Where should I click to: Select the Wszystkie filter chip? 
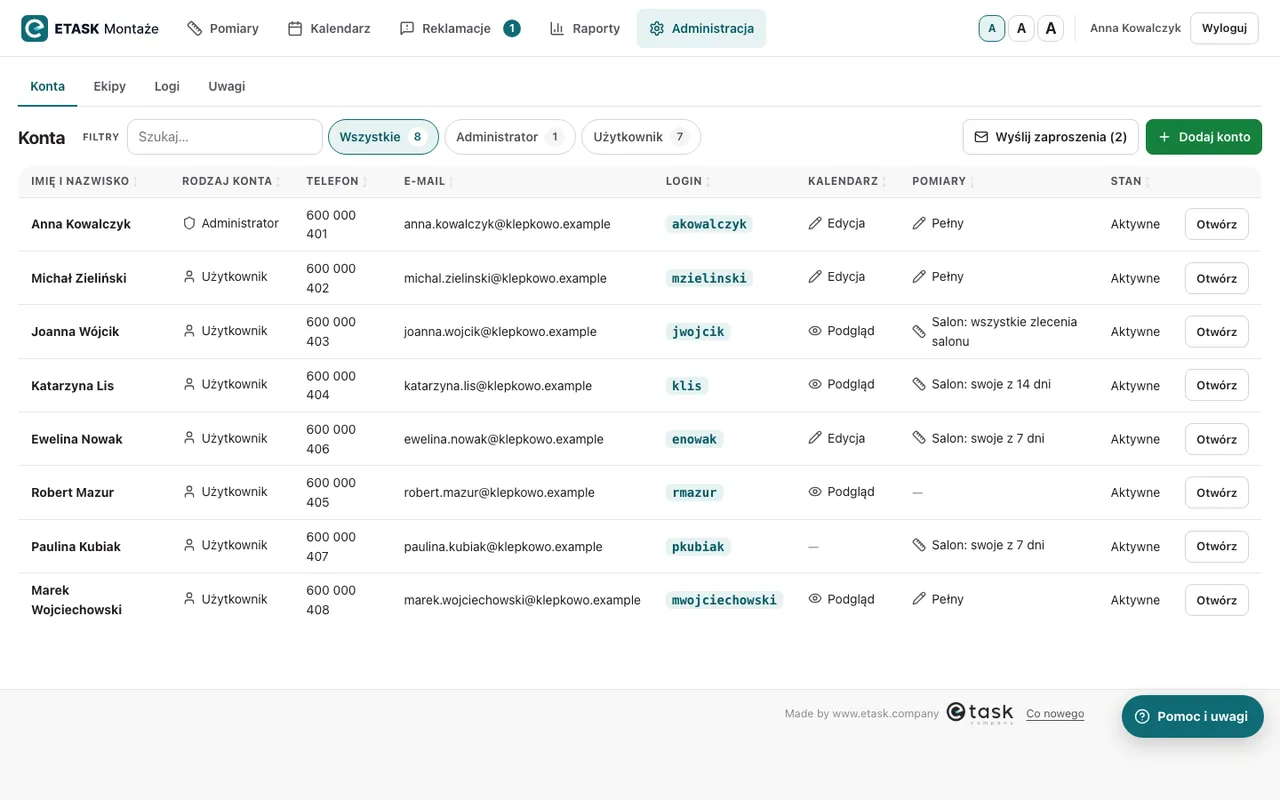click(383, 137)
